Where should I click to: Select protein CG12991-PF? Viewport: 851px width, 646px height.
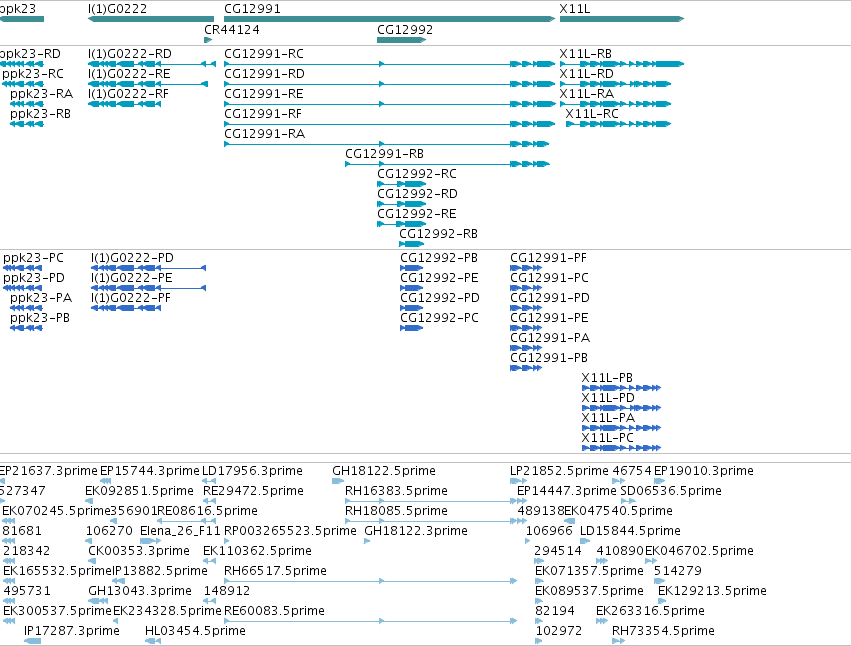[x=526, y=268]
